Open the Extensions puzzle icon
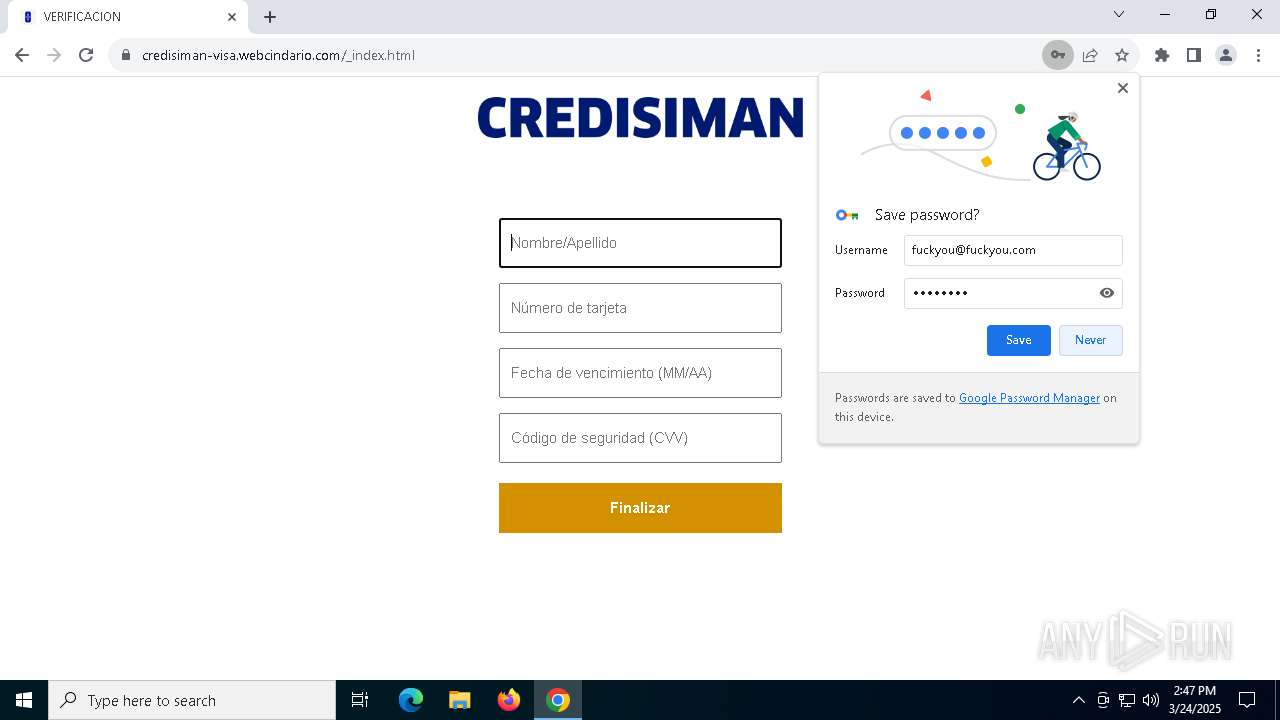 (x=1162, y=55)
